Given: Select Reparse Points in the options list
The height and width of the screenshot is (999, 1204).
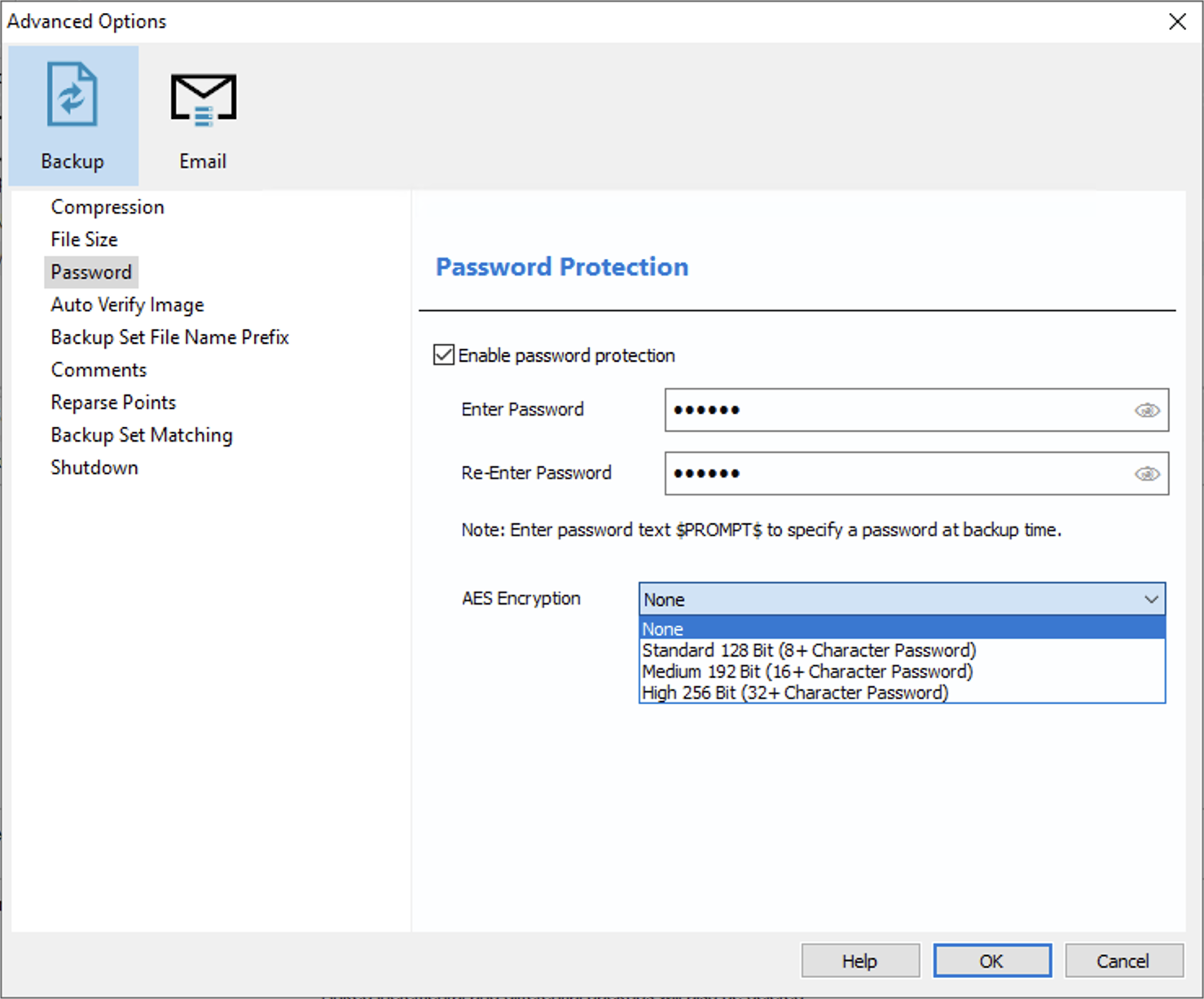Looking at the screenshot, I should tap(113, 403).
